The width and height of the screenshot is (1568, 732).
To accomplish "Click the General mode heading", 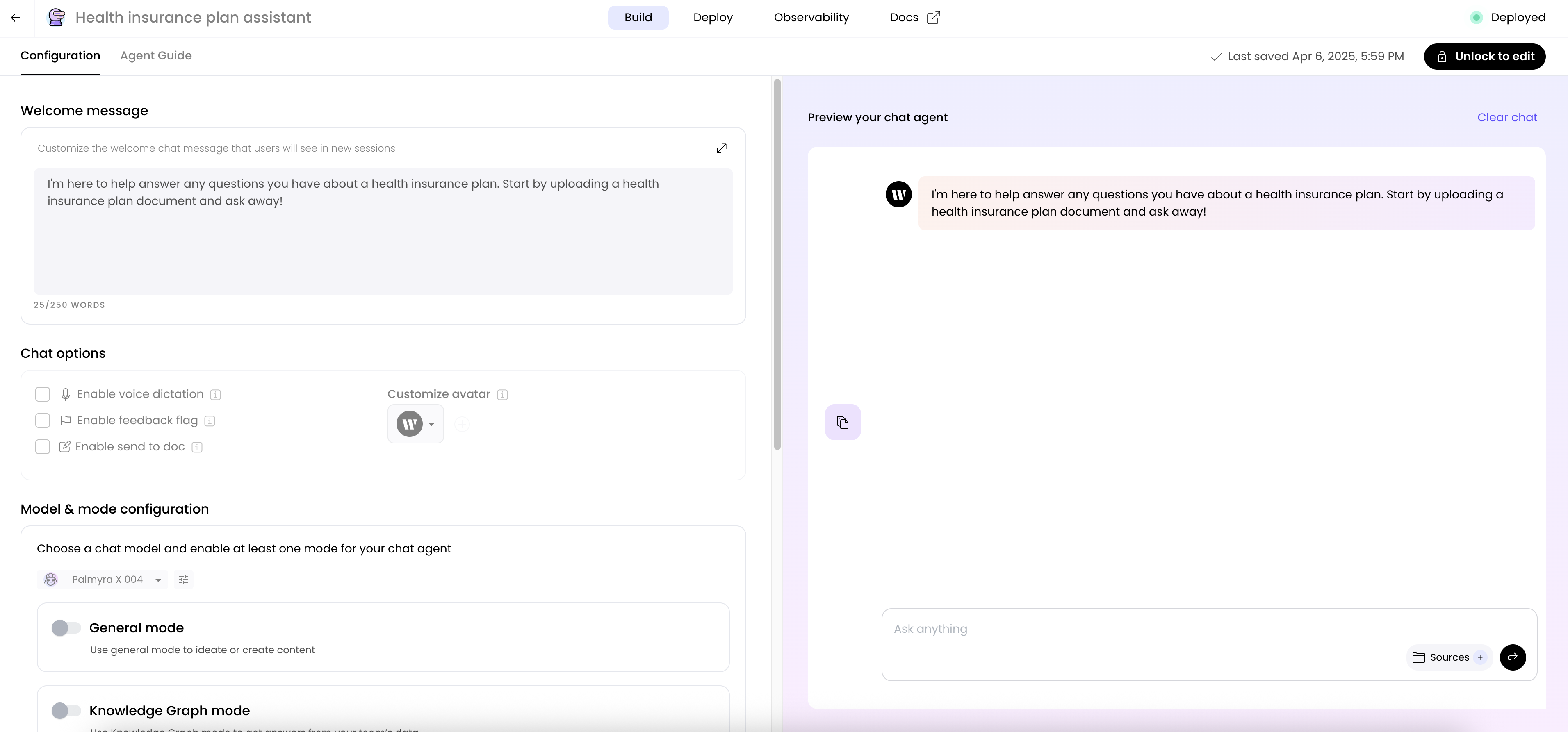I will coord(137,628).
